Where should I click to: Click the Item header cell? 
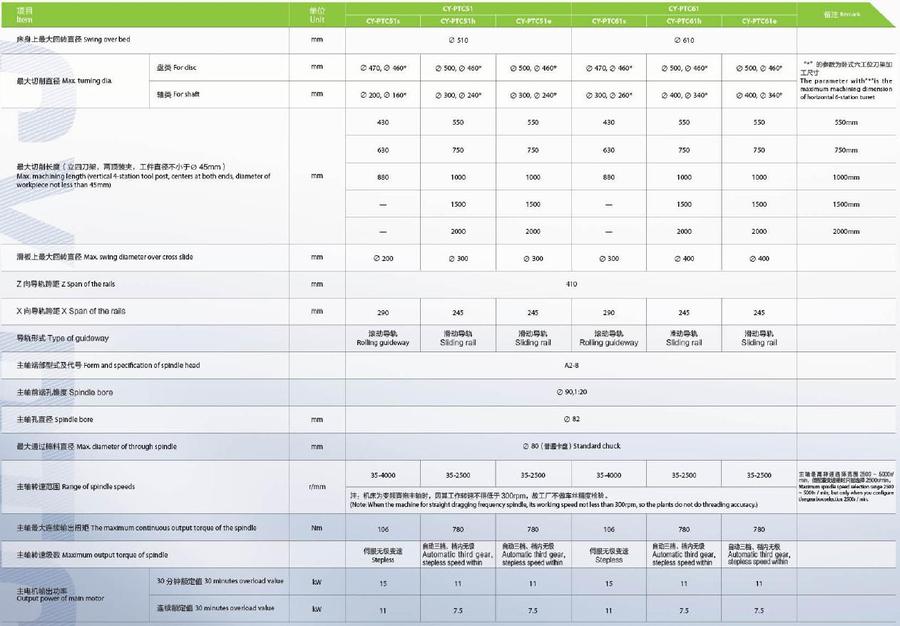tap(145, 15)
